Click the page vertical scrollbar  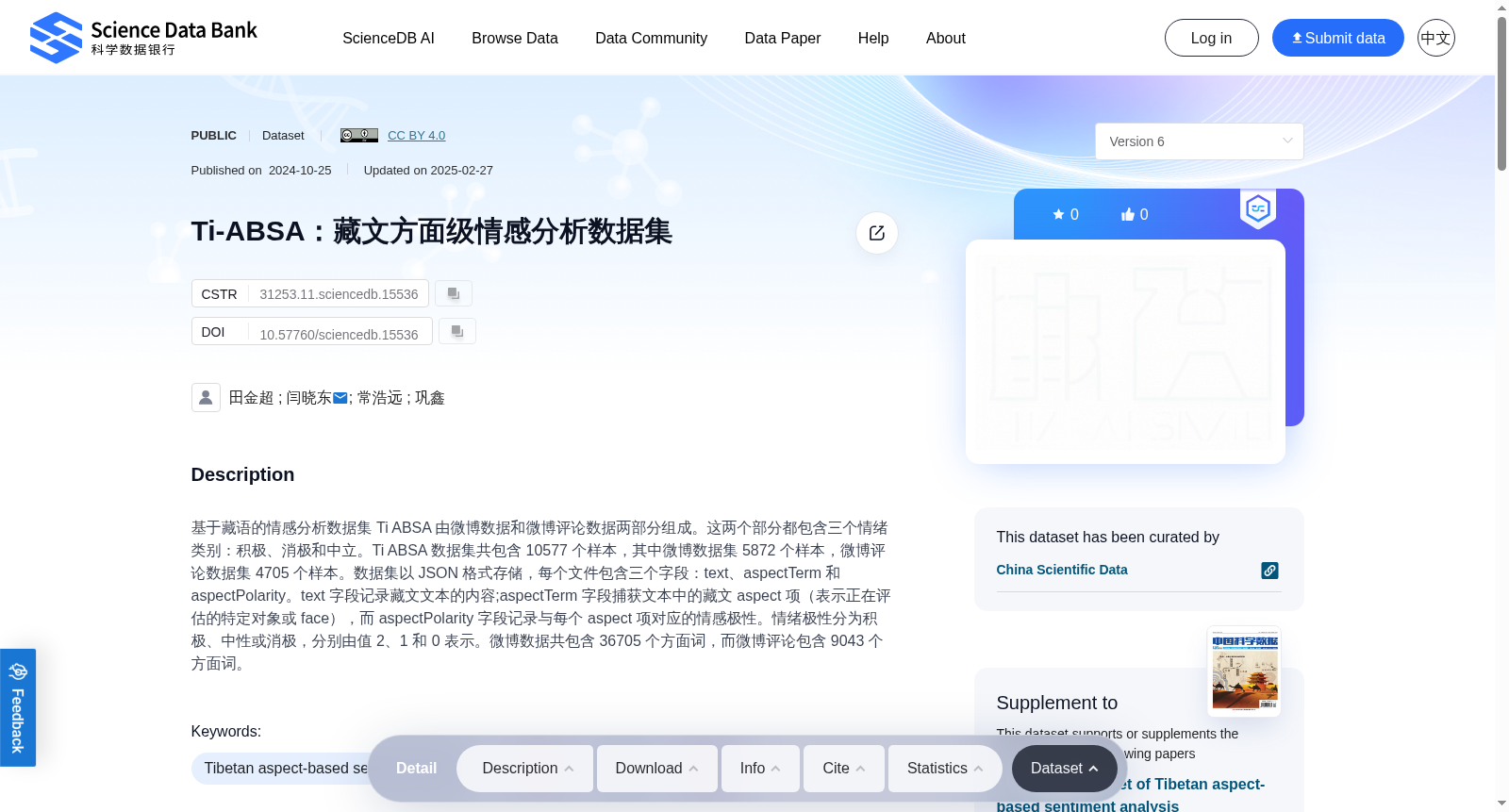[1501, 94]
